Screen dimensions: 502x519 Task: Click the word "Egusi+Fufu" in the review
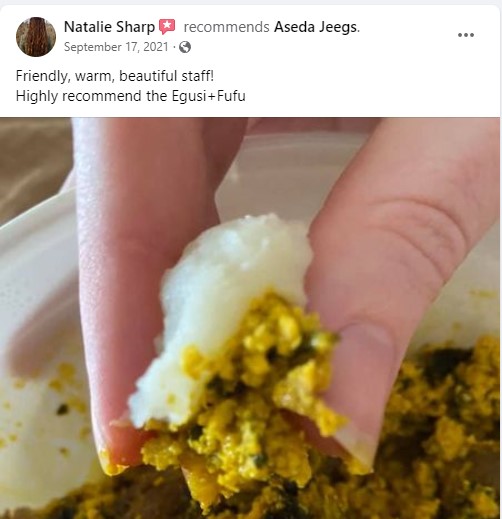(209, 96)
